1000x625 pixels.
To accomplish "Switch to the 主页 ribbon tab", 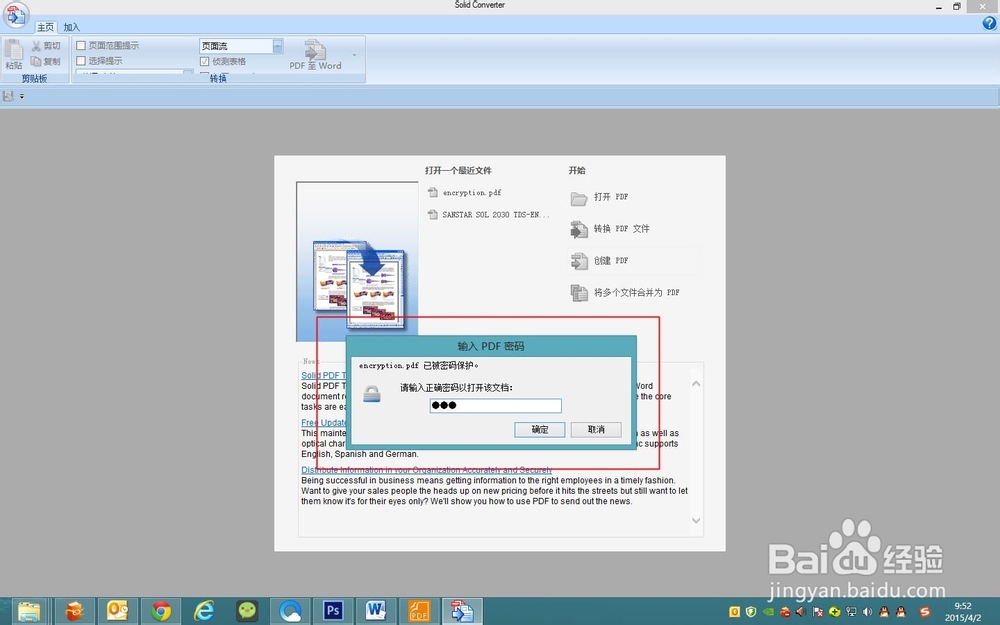I will tap(45, 27).
